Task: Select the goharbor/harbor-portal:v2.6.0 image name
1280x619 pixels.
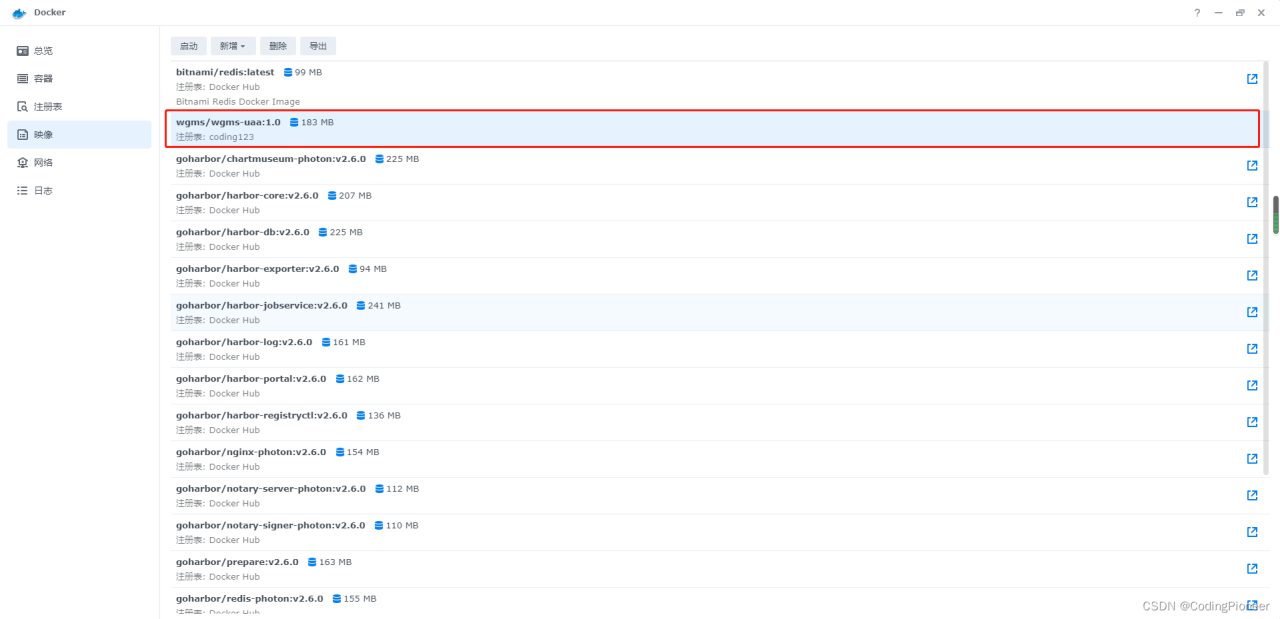Action: coord(251,379)
